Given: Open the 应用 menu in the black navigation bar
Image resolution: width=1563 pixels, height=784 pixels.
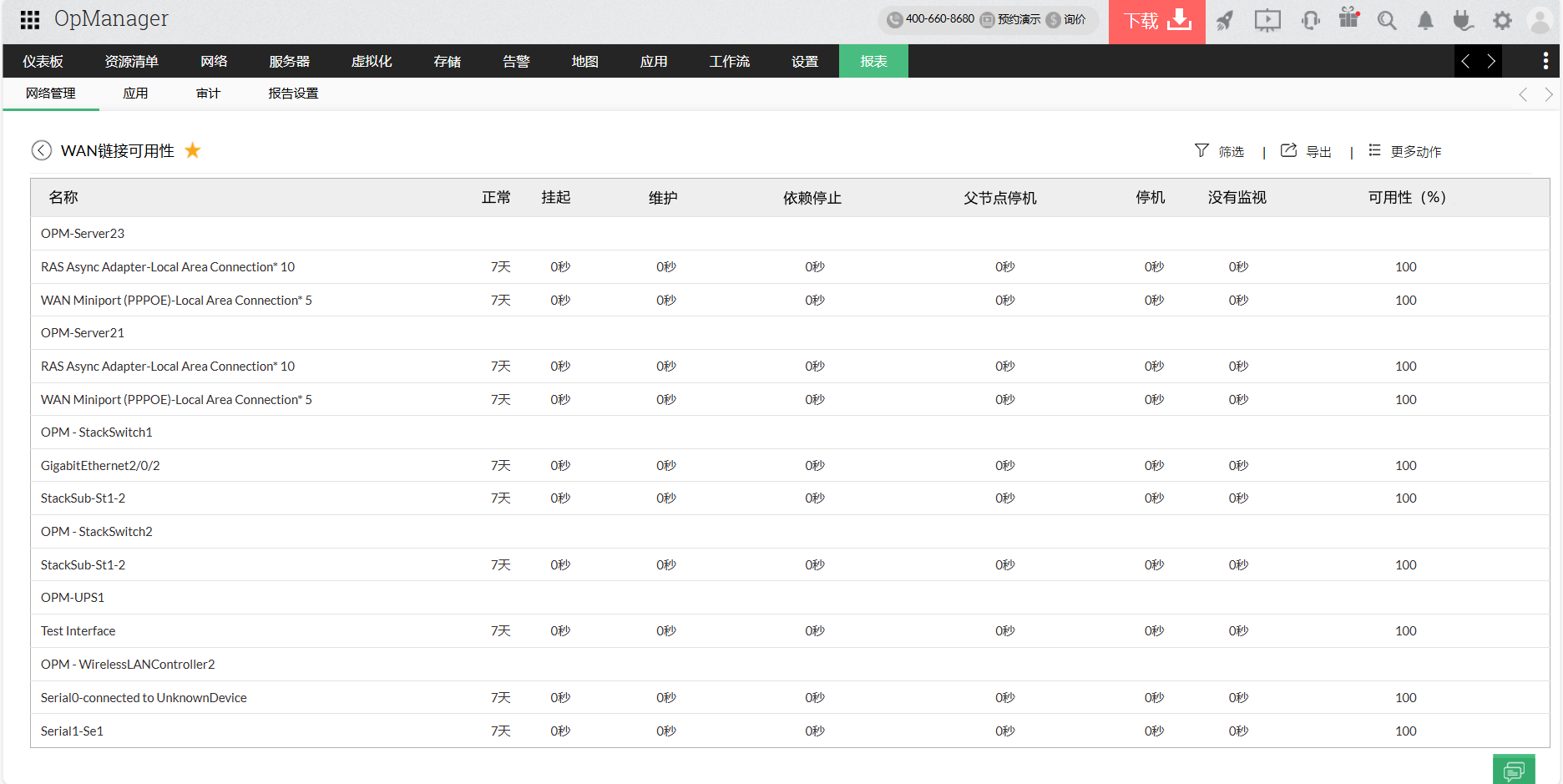Looking at the screenshot, I should point(653,61).
